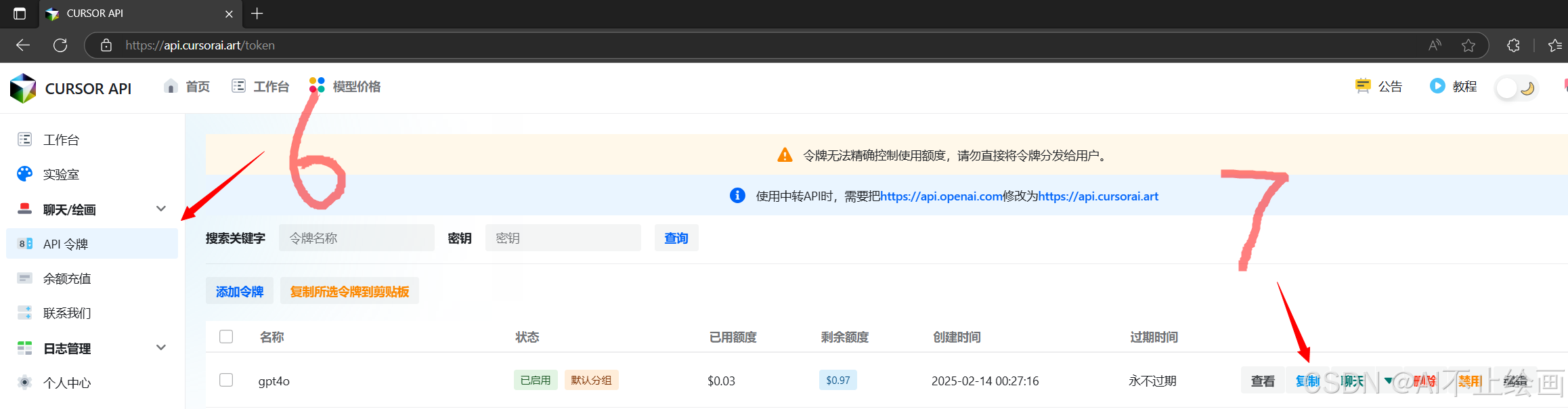Bookmark the page with the star icon
The height and width of the screenshot is (409, 1568).
(x=1468, y=45)
